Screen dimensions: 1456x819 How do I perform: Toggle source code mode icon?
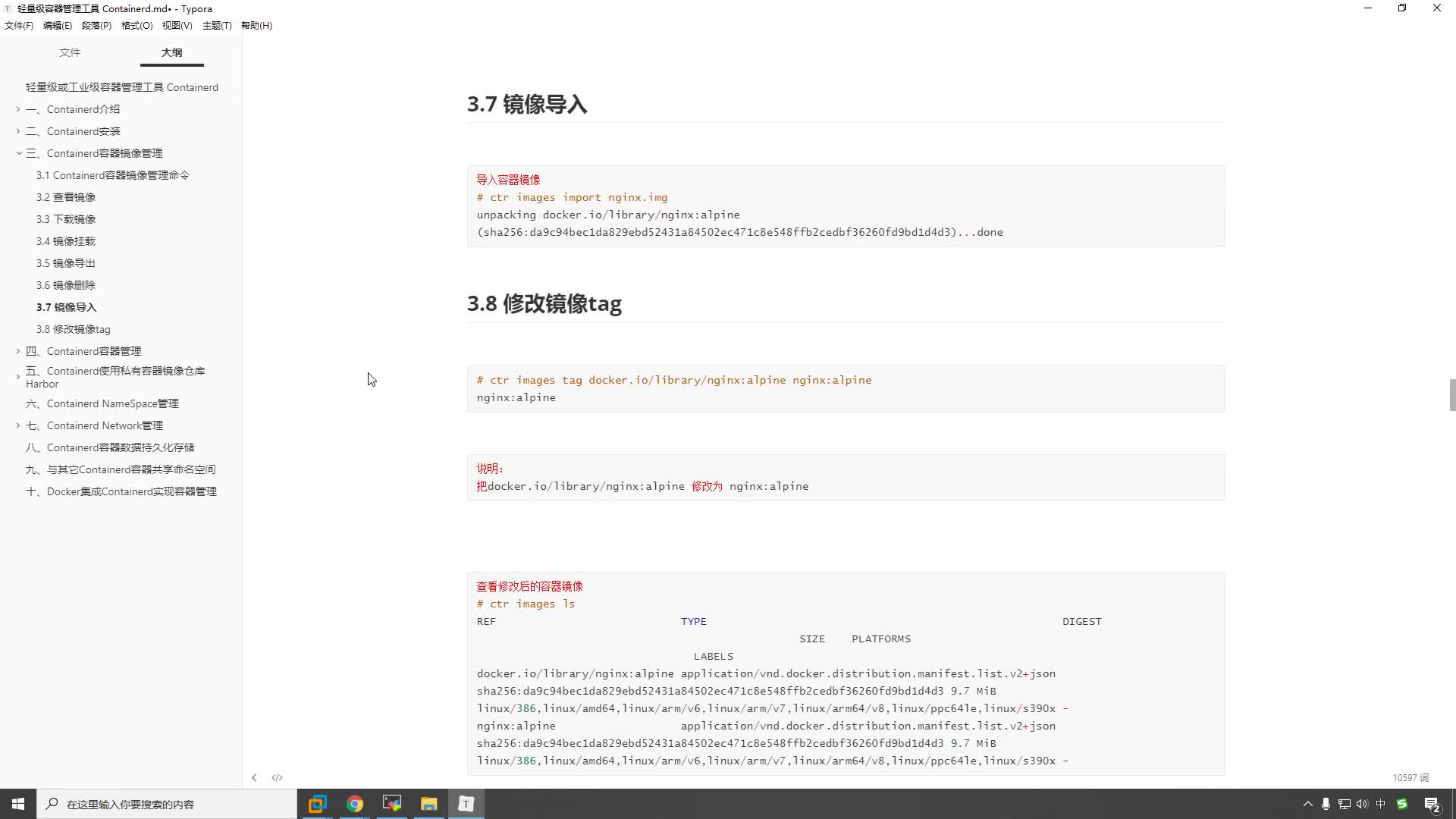(x=277, y=777)
